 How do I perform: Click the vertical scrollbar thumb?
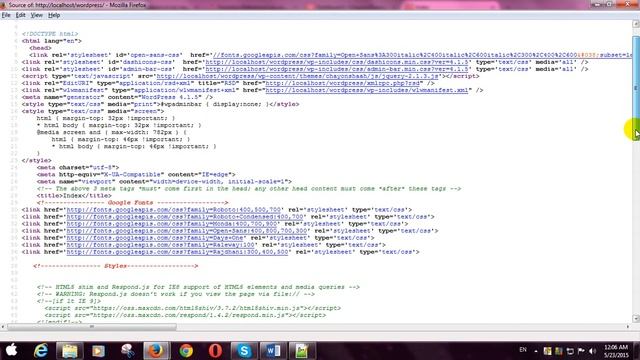[636, 88]
